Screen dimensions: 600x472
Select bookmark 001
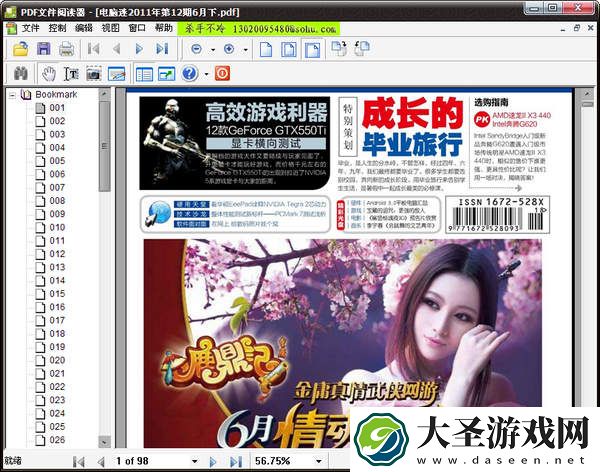point(57,108)
